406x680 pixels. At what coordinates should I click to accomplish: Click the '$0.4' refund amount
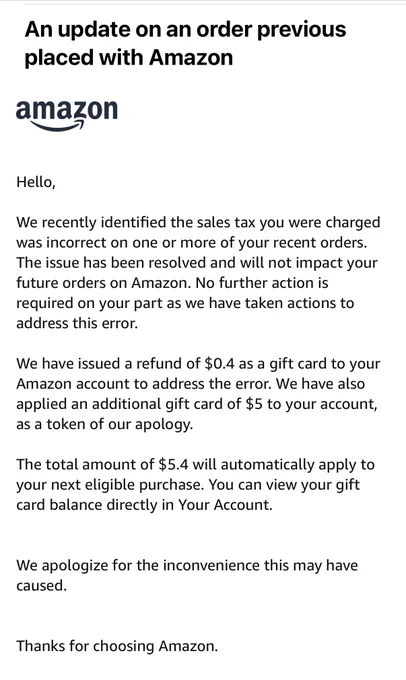tap(219, 363)
